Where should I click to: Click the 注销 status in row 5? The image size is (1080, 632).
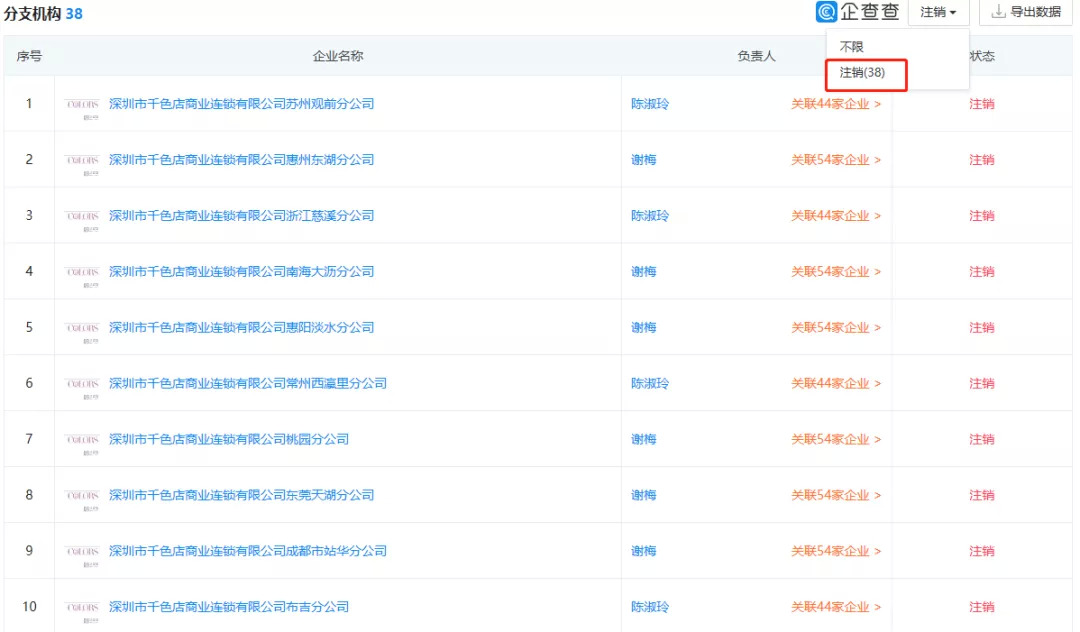pos(982,327)
